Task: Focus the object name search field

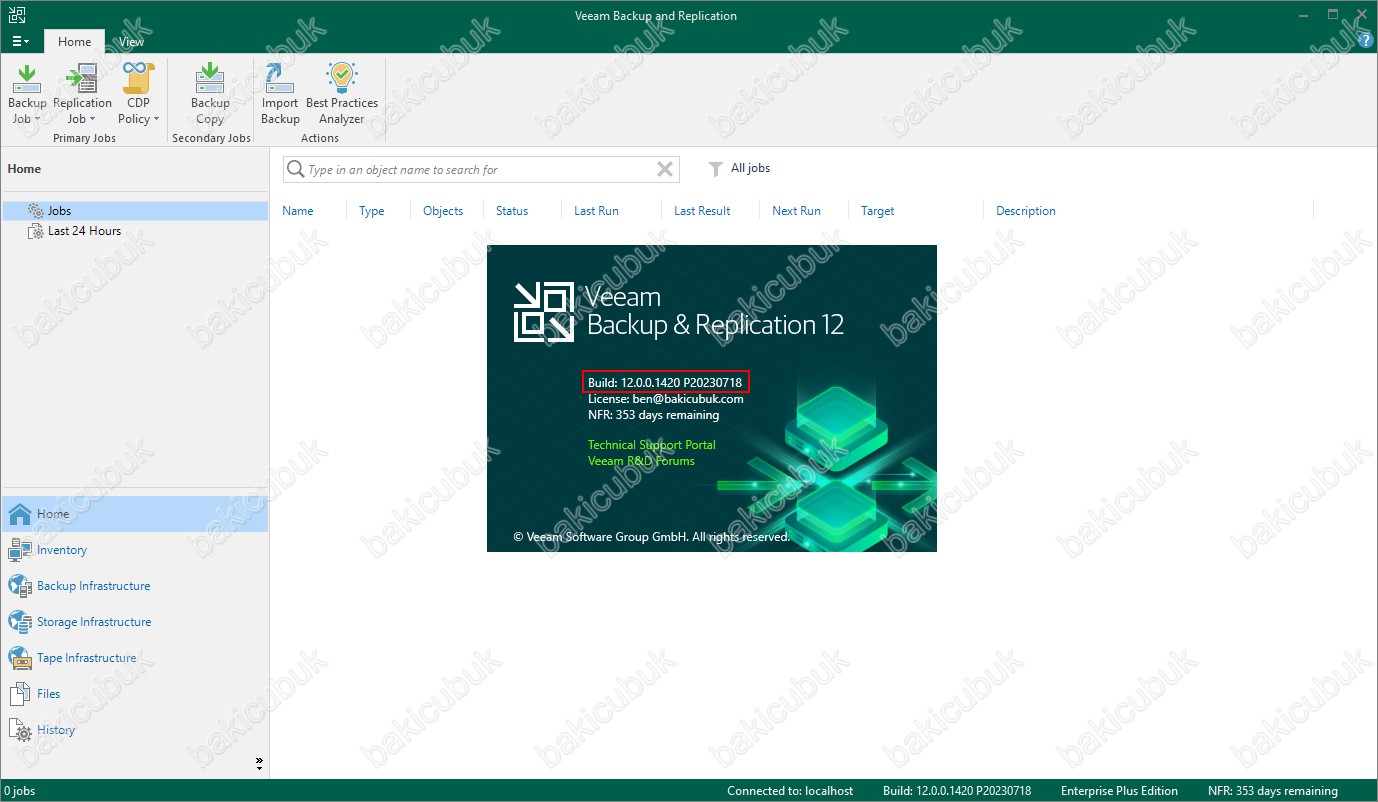Action: click(480, 169)
